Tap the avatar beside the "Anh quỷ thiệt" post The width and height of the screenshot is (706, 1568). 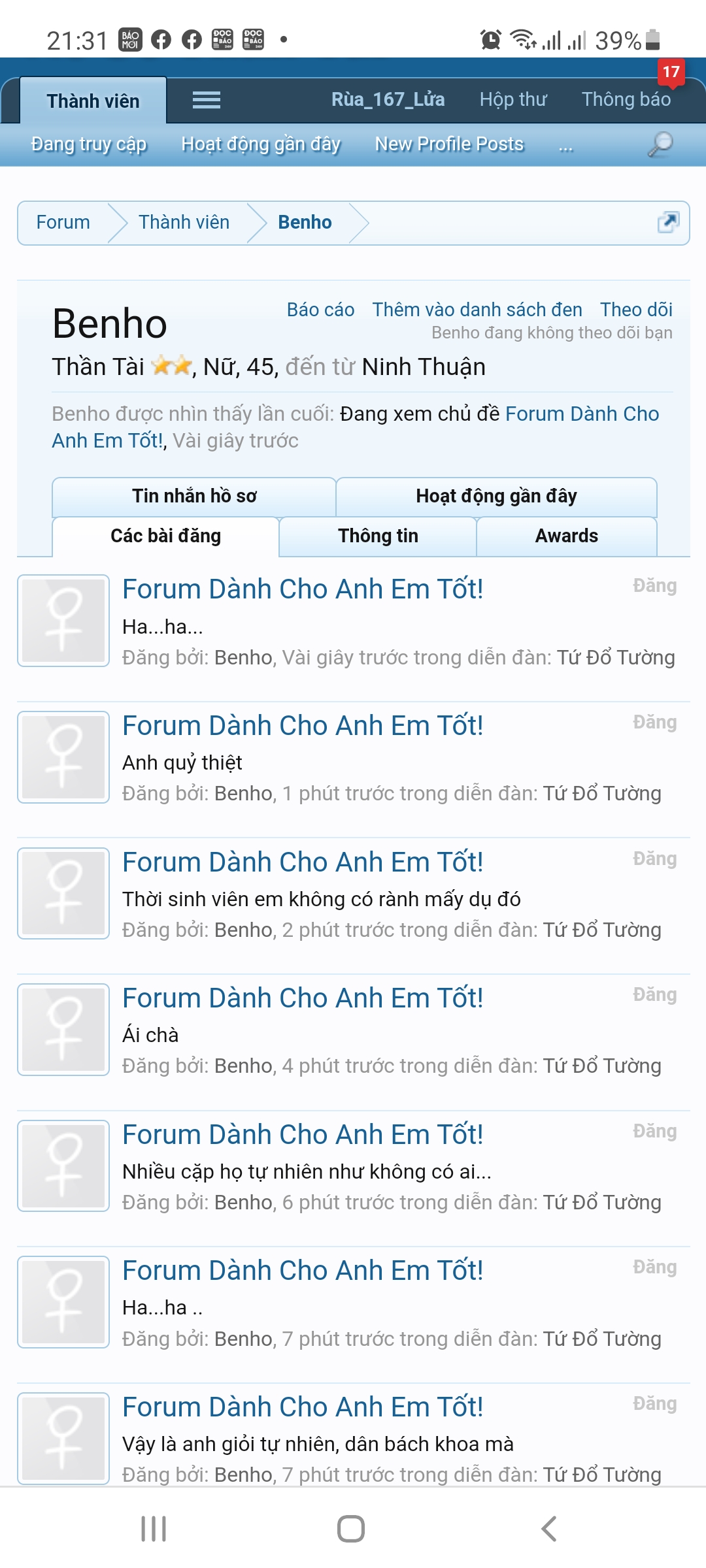pos(63,757)
